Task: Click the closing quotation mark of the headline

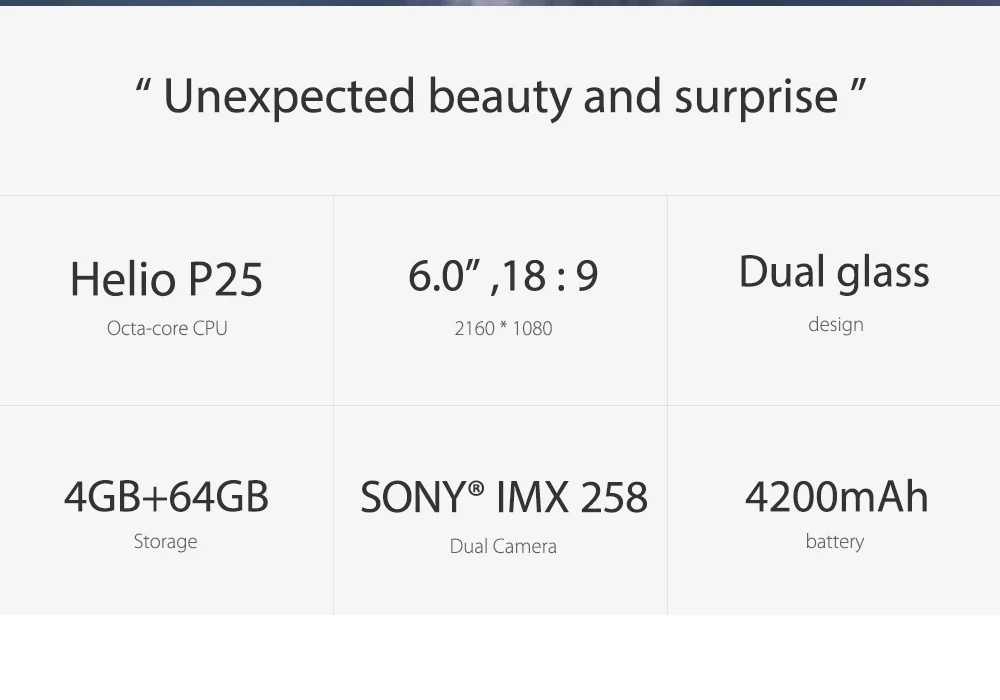Action: 858,85
